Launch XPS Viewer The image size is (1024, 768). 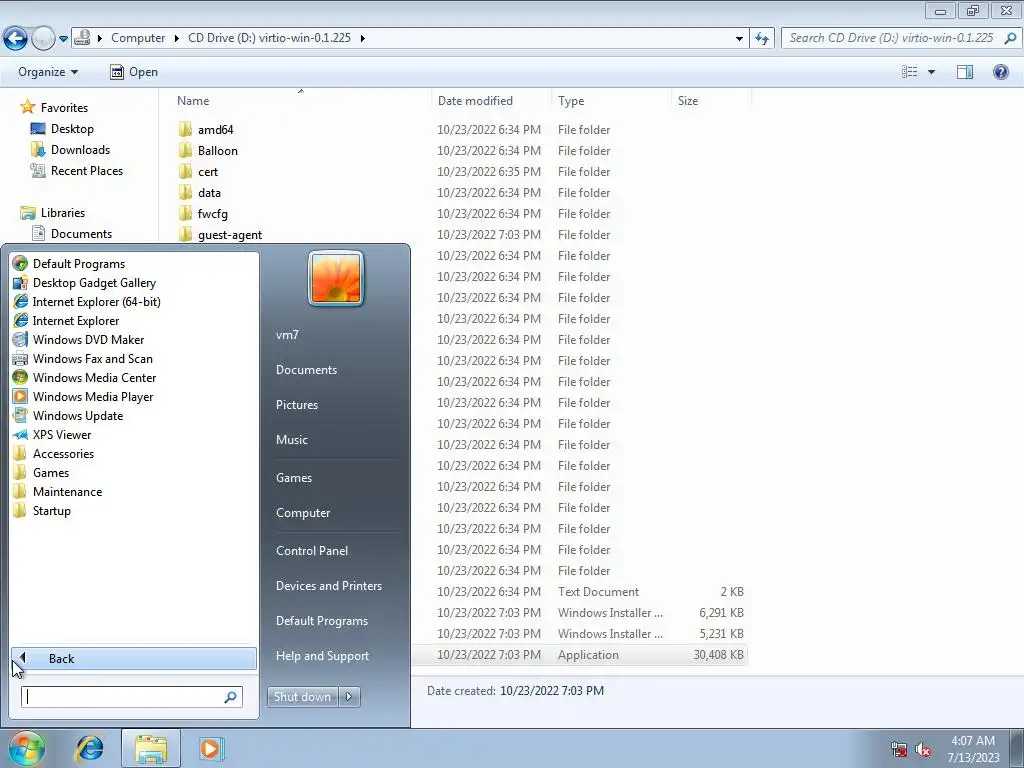click(x=62, y=434)
